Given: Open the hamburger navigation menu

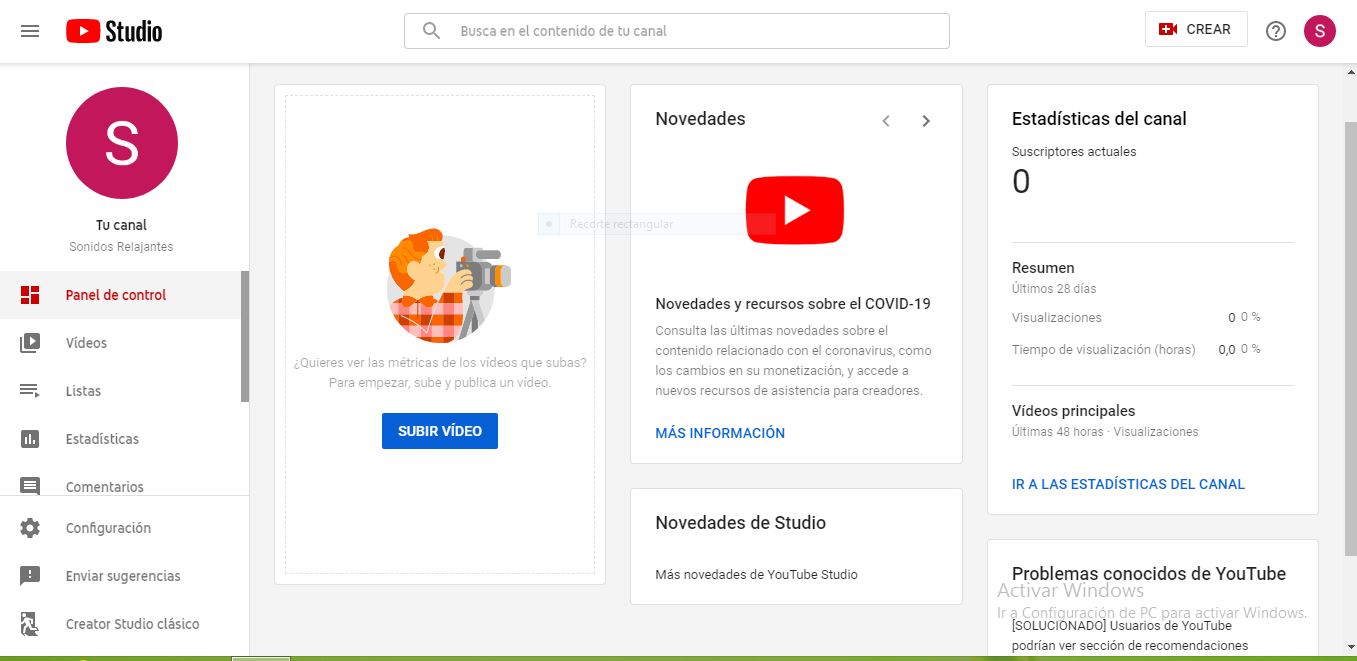Looking at the screenshot, I should pos(30,31).
